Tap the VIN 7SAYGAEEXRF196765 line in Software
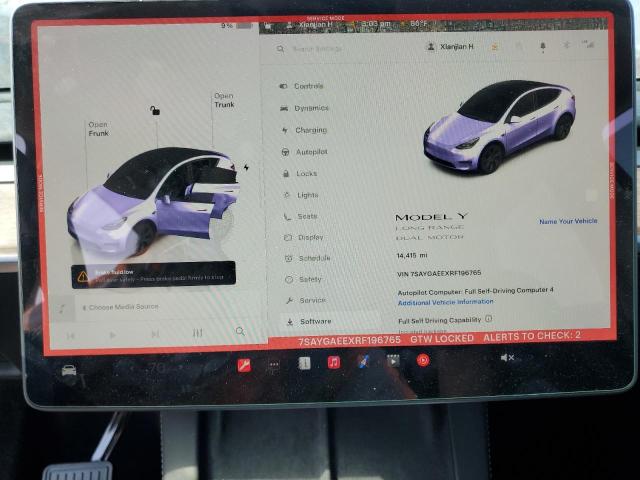Image resolution: width=640 pixels, height=480 pixels. (439, 273)
